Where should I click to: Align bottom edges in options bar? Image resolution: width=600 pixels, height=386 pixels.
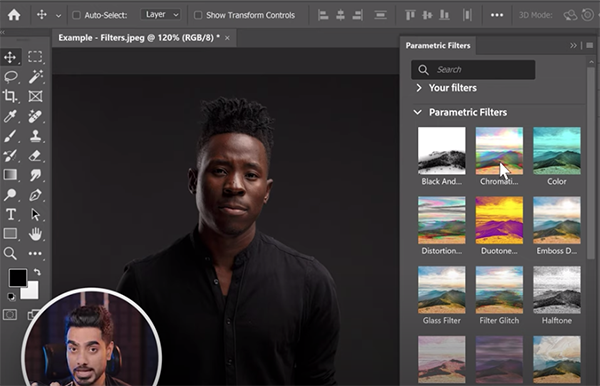[444, 15]
